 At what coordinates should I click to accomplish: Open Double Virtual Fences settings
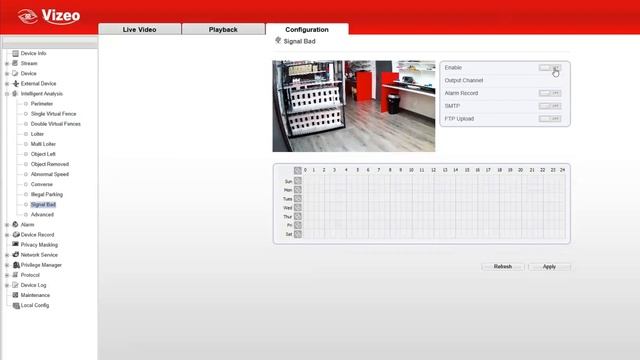tap(56, 124)
